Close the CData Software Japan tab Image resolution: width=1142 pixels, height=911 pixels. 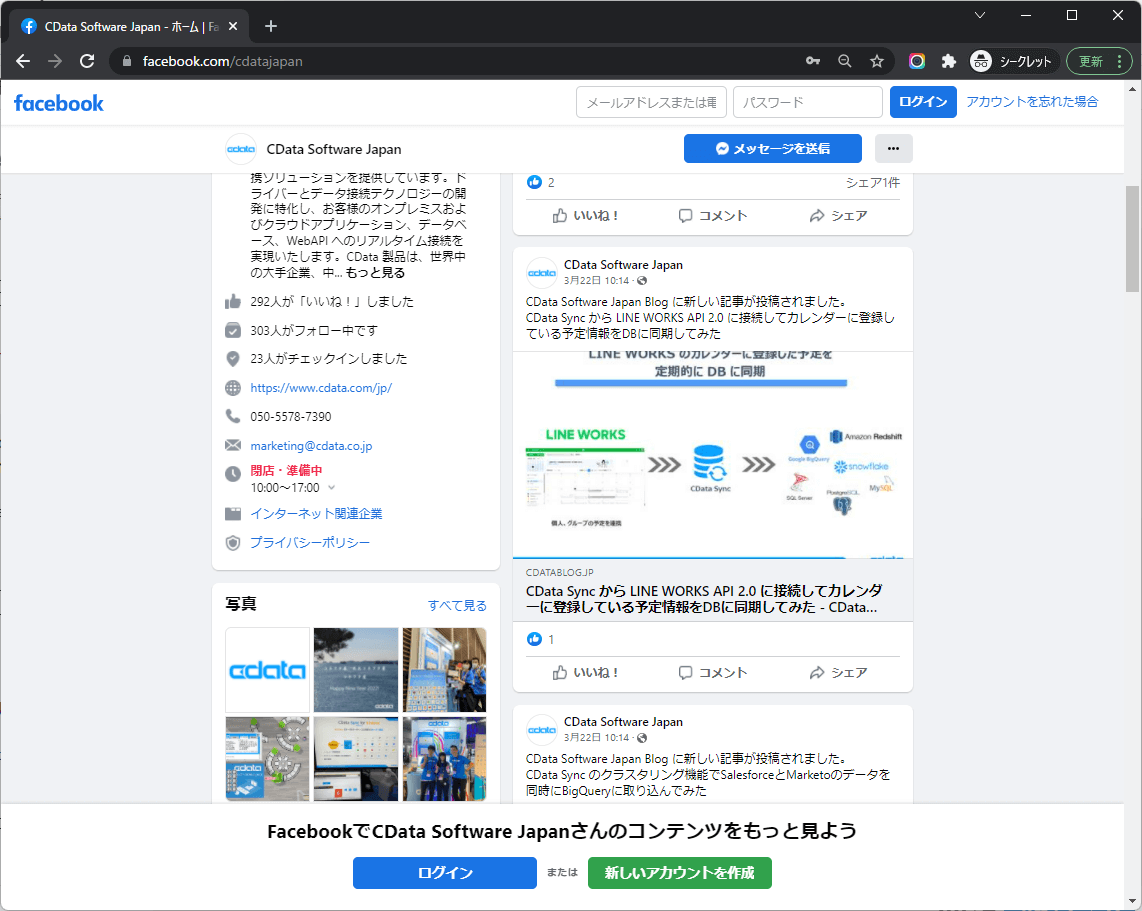(233, 26)
